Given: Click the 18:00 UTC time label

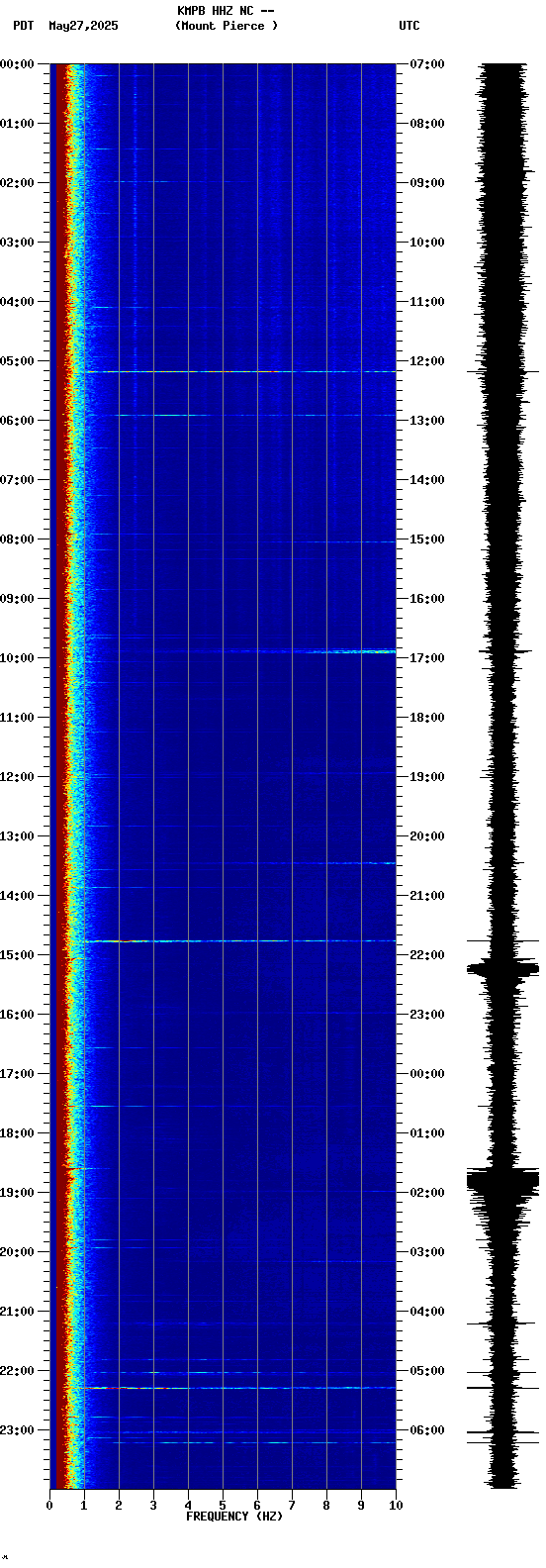Looking at the screenshot, I should pyautogui.click(x=426, y=718).
